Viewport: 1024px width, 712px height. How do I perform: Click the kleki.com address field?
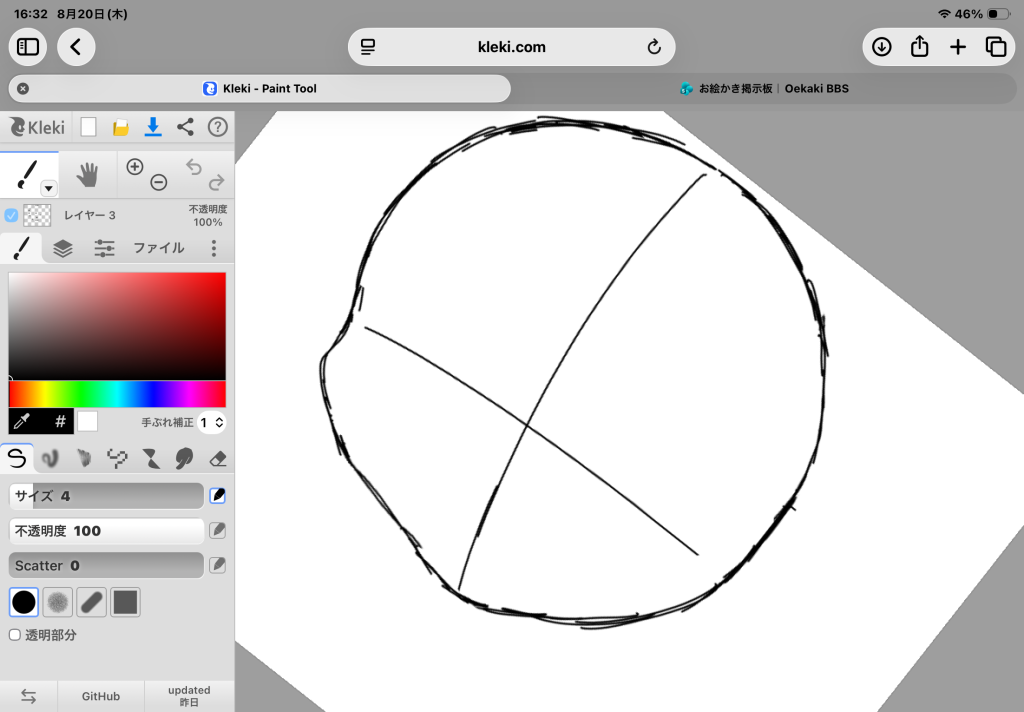[511, 47]
